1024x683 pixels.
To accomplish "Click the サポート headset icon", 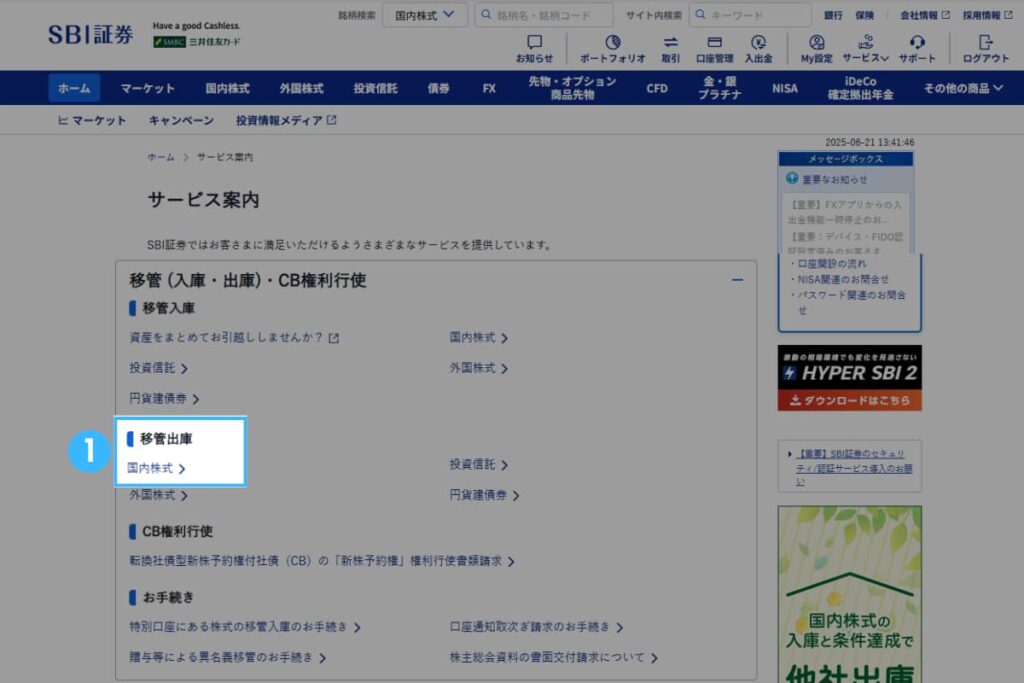I will pyautogui.click(x=917, y=44).
